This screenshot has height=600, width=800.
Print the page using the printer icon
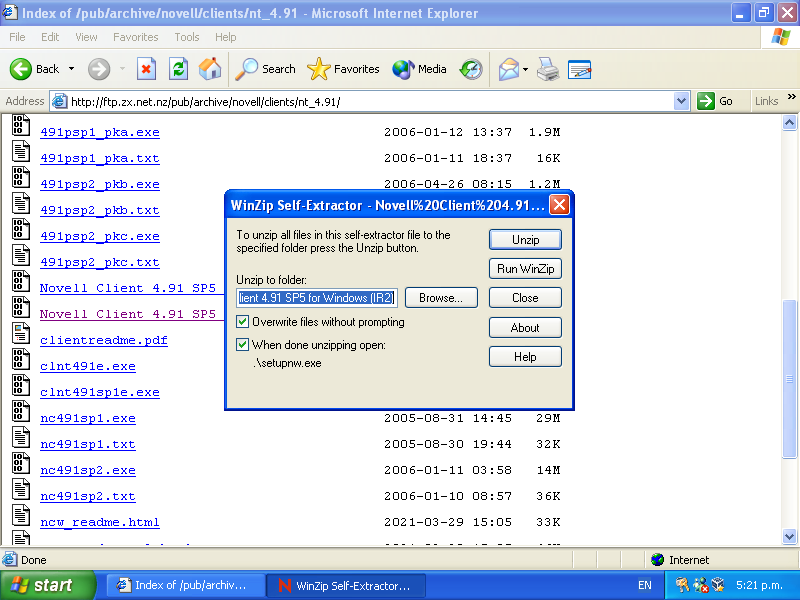[x=548, y=69]
